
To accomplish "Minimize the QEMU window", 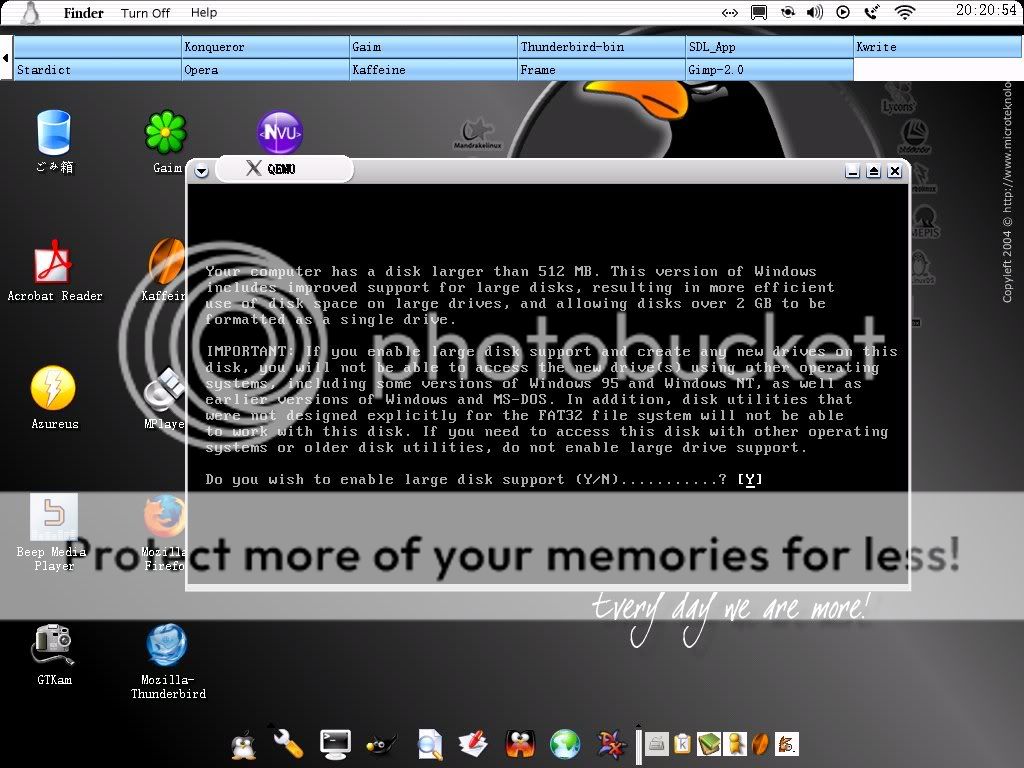I will (x=852, y=171).
